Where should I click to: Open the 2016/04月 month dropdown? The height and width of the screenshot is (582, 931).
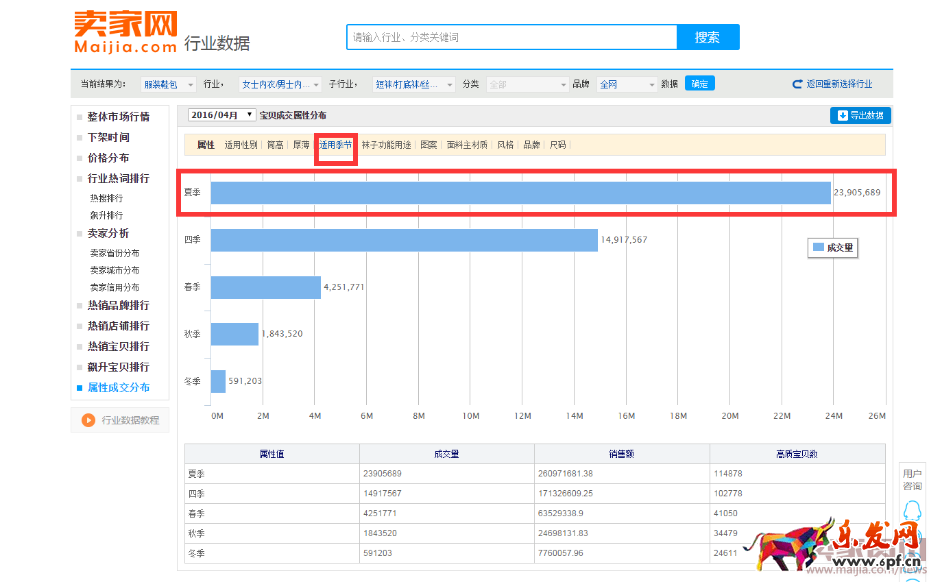coord(222,115)
